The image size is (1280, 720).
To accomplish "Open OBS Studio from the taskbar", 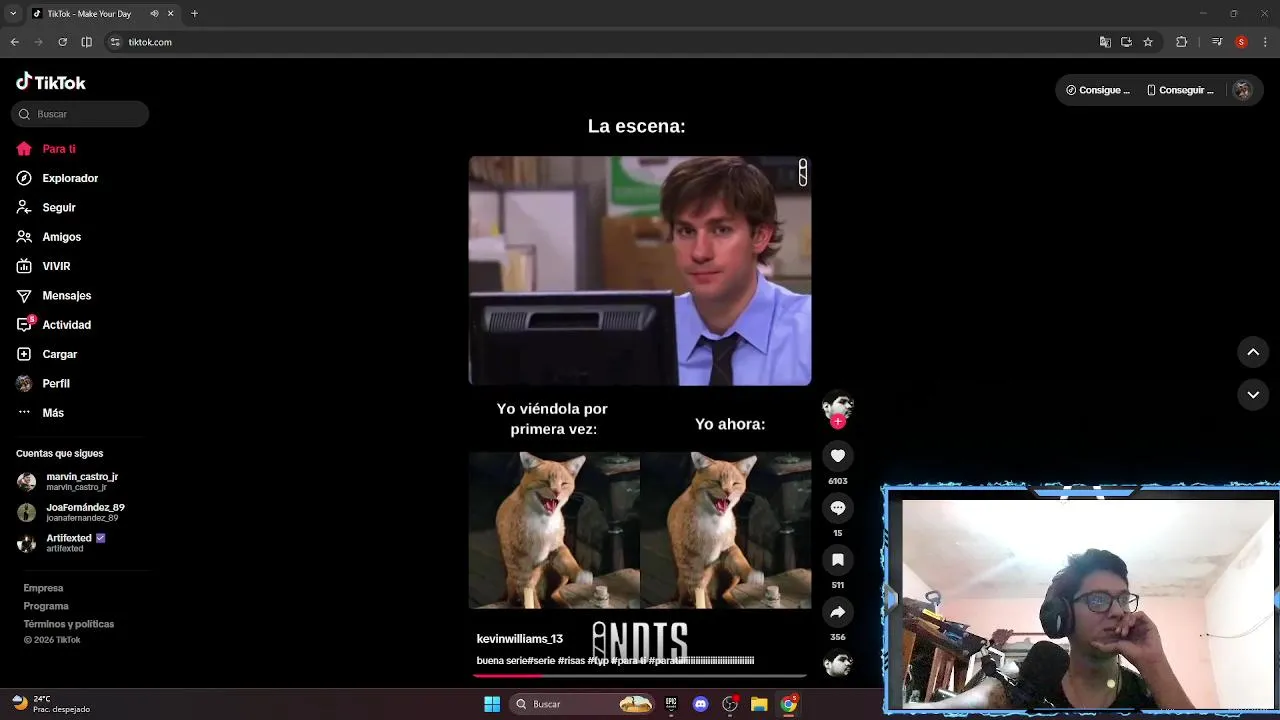I will tap(730, 704).
